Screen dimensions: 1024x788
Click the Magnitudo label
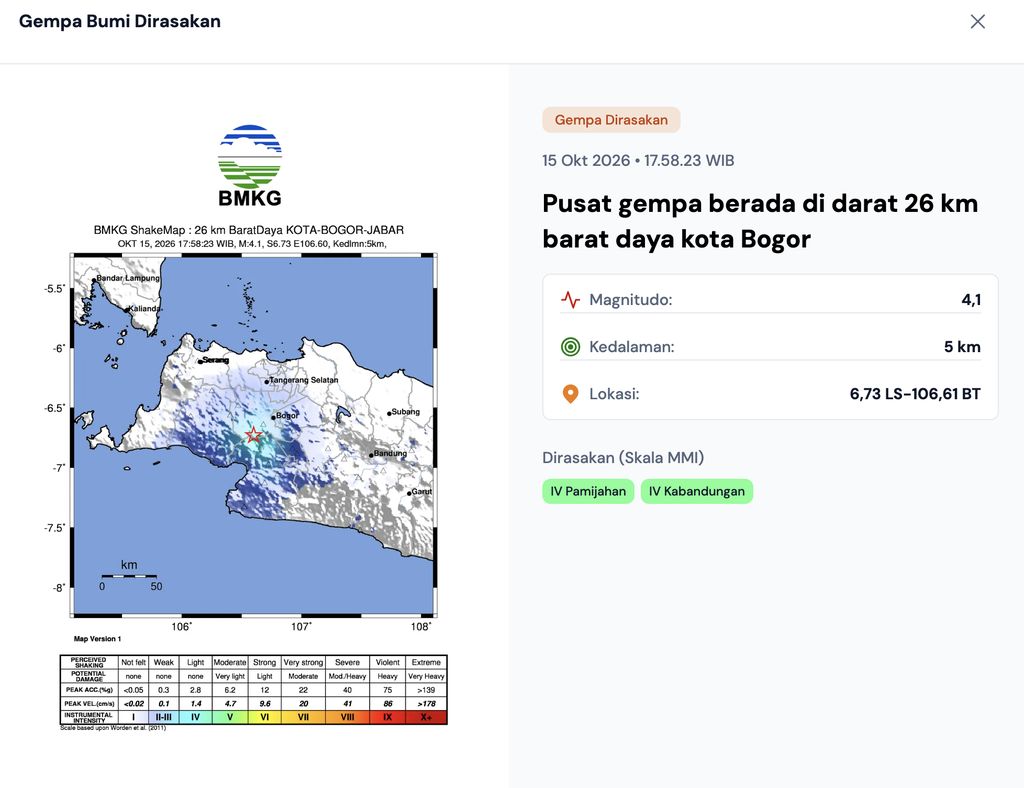tap(630, 300)
